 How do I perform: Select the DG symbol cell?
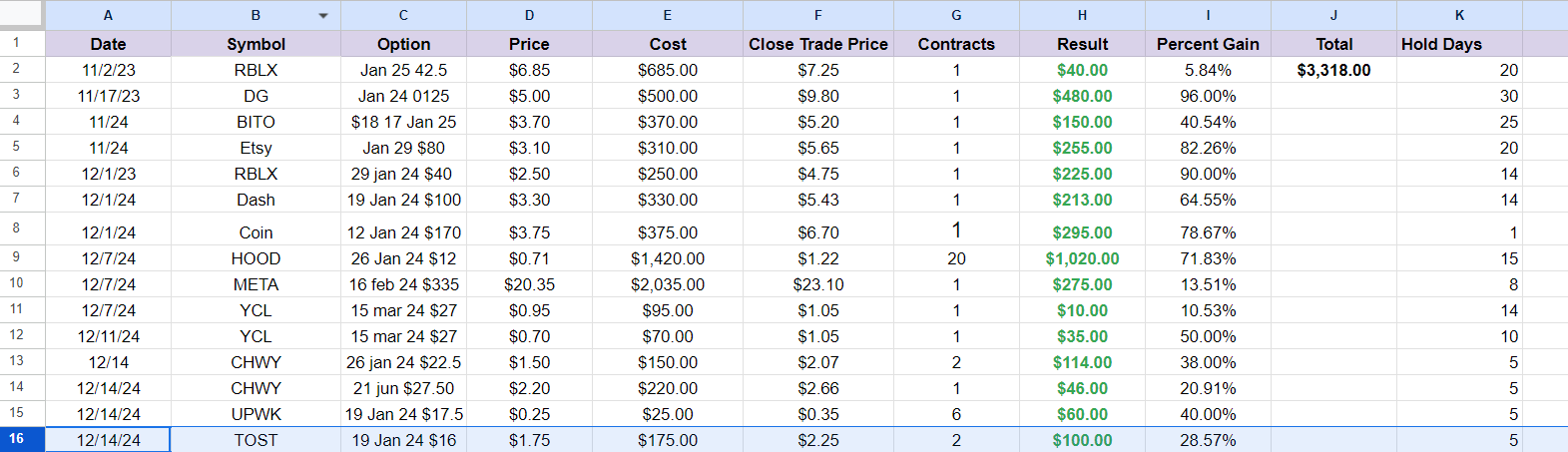point(256,96)
